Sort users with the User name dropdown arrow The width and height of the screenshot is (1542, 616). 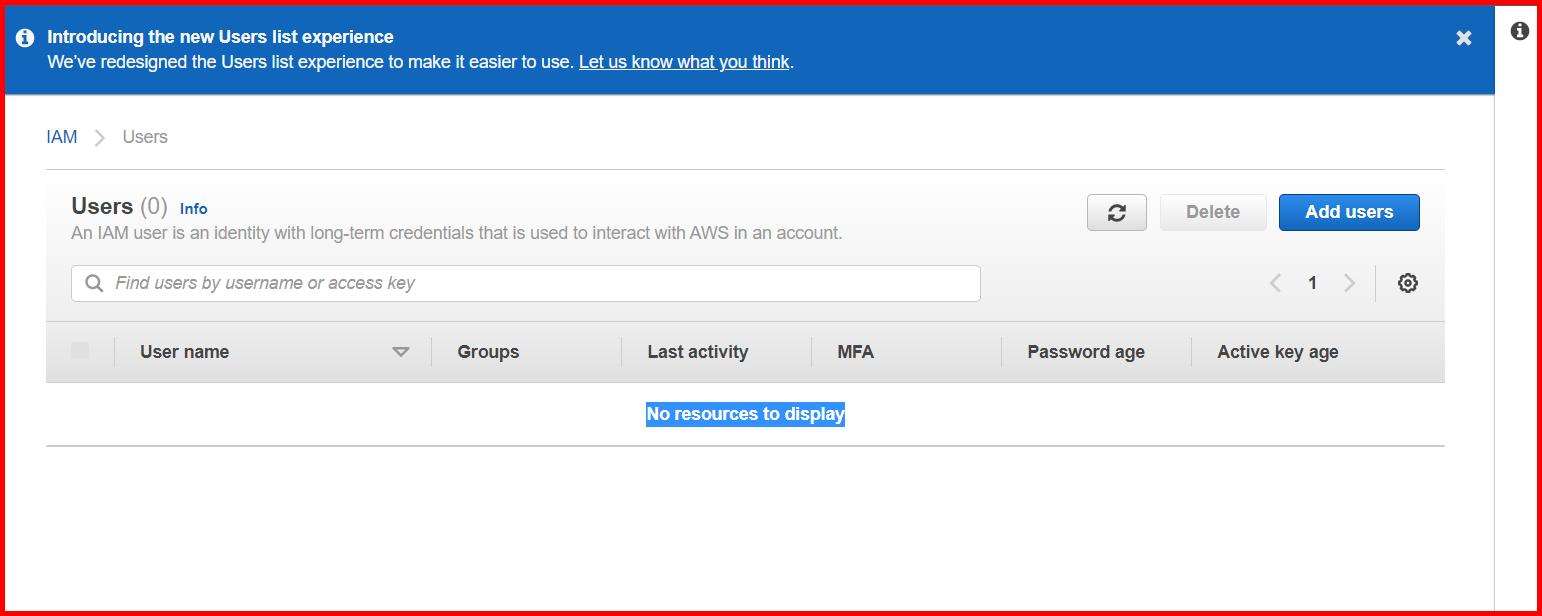(x=401, y=352)
